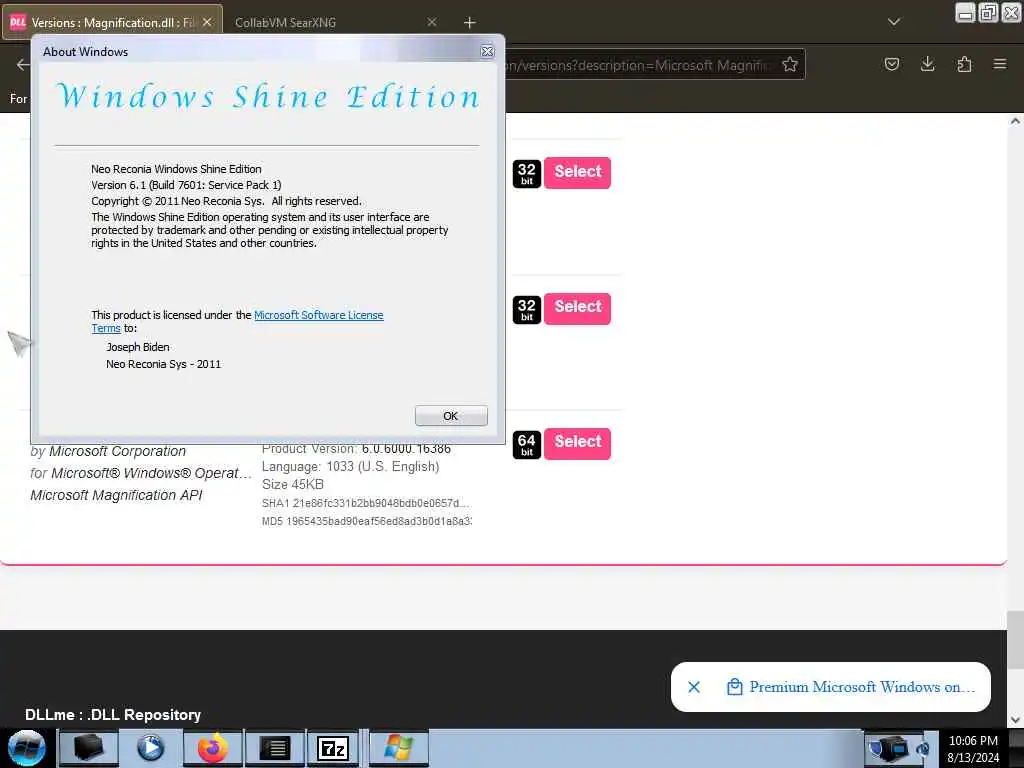Viewport: 1024px width, 768px height.
Task: Click the SHA1 hash text
Action: pyautogui.click(x=365, y=504)
